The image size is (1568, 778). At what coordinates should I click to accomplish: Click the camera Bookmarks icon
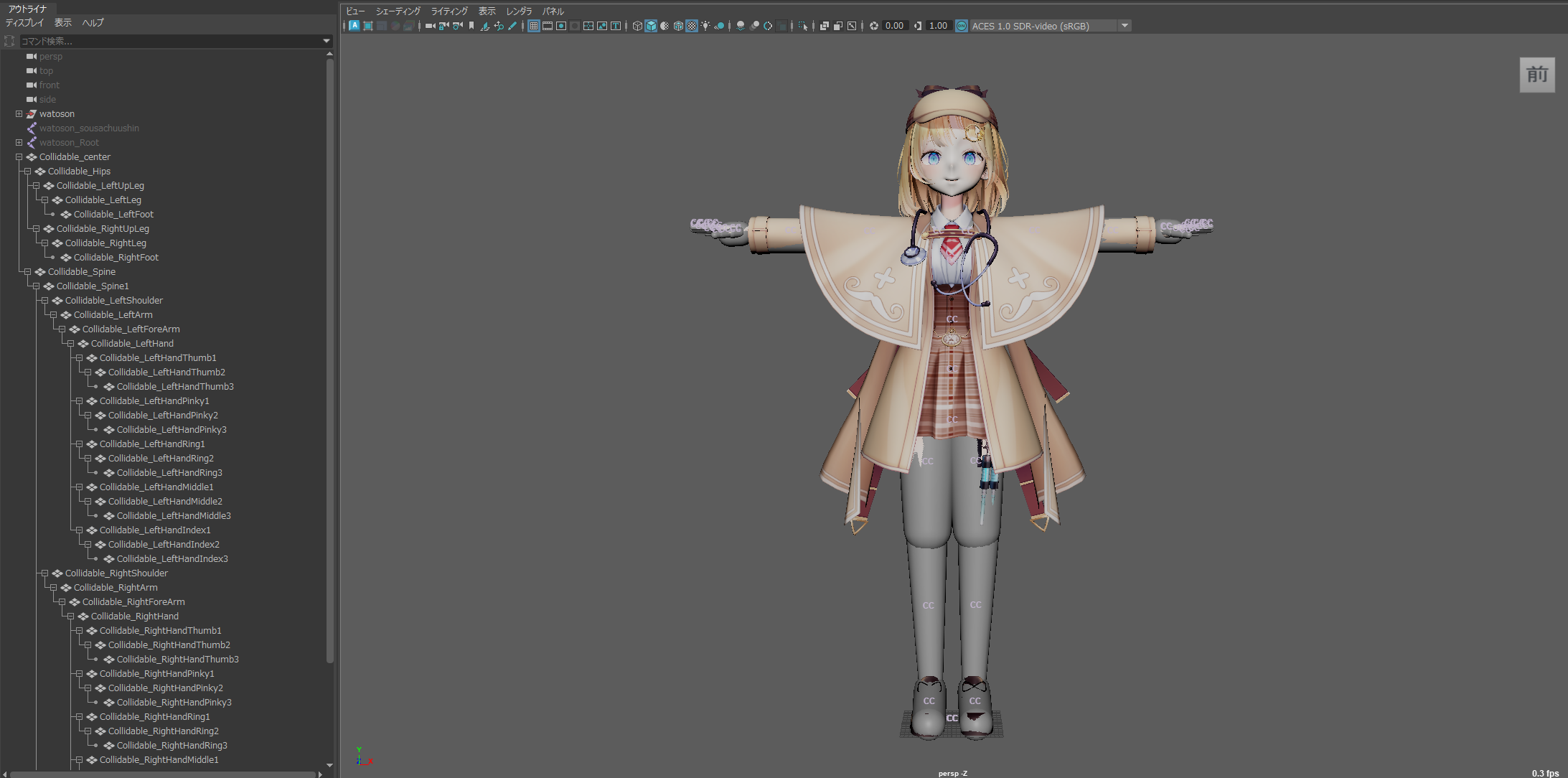[471, 26]
